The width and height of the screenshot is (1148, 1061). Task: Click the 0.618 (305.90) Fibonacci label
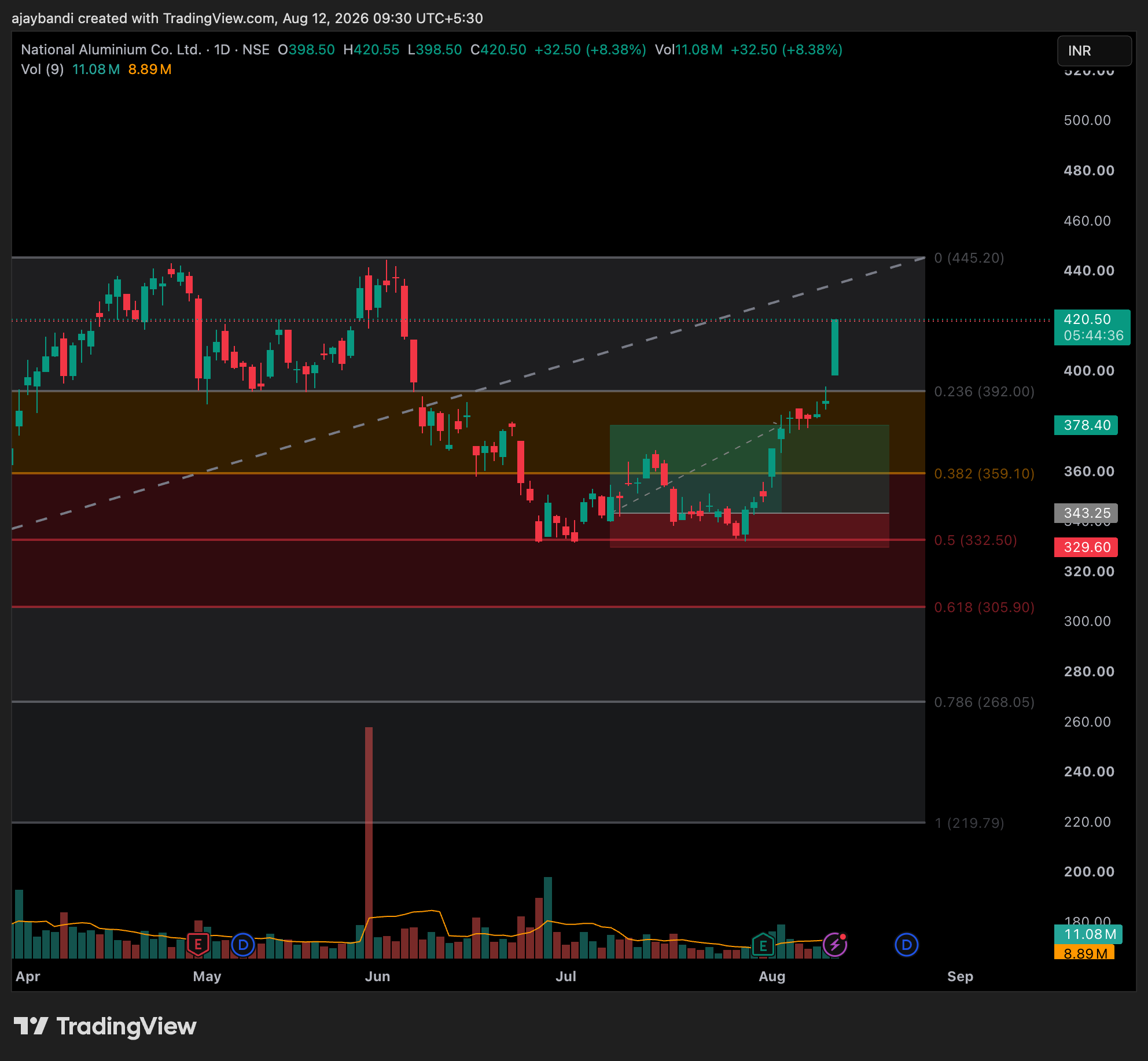pyautogui.click(x=984, y=607)
